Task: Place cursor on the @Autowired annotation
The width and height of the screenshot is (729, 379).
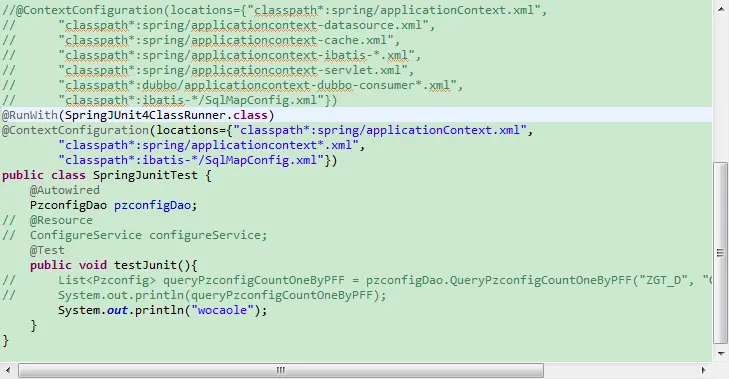Action: (65, 190)
